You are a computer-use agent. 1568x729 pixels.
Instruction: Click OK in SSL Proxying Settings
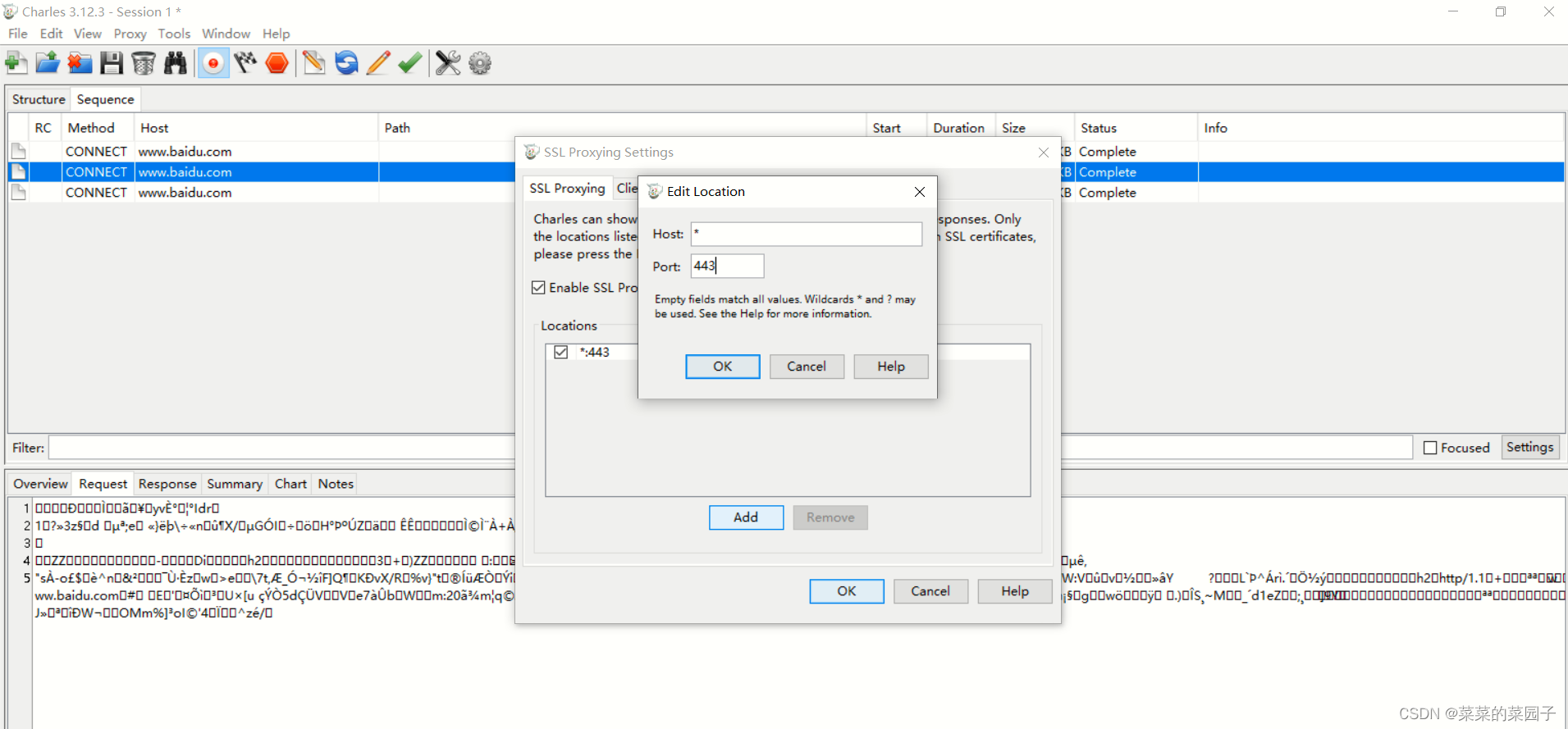(847, 591)
